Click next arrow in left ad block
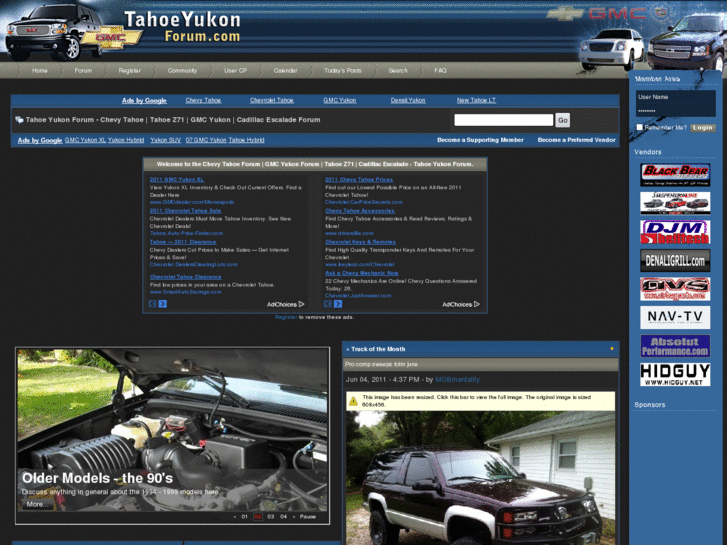The image size is (727, 545). click(x=163, y=304)
